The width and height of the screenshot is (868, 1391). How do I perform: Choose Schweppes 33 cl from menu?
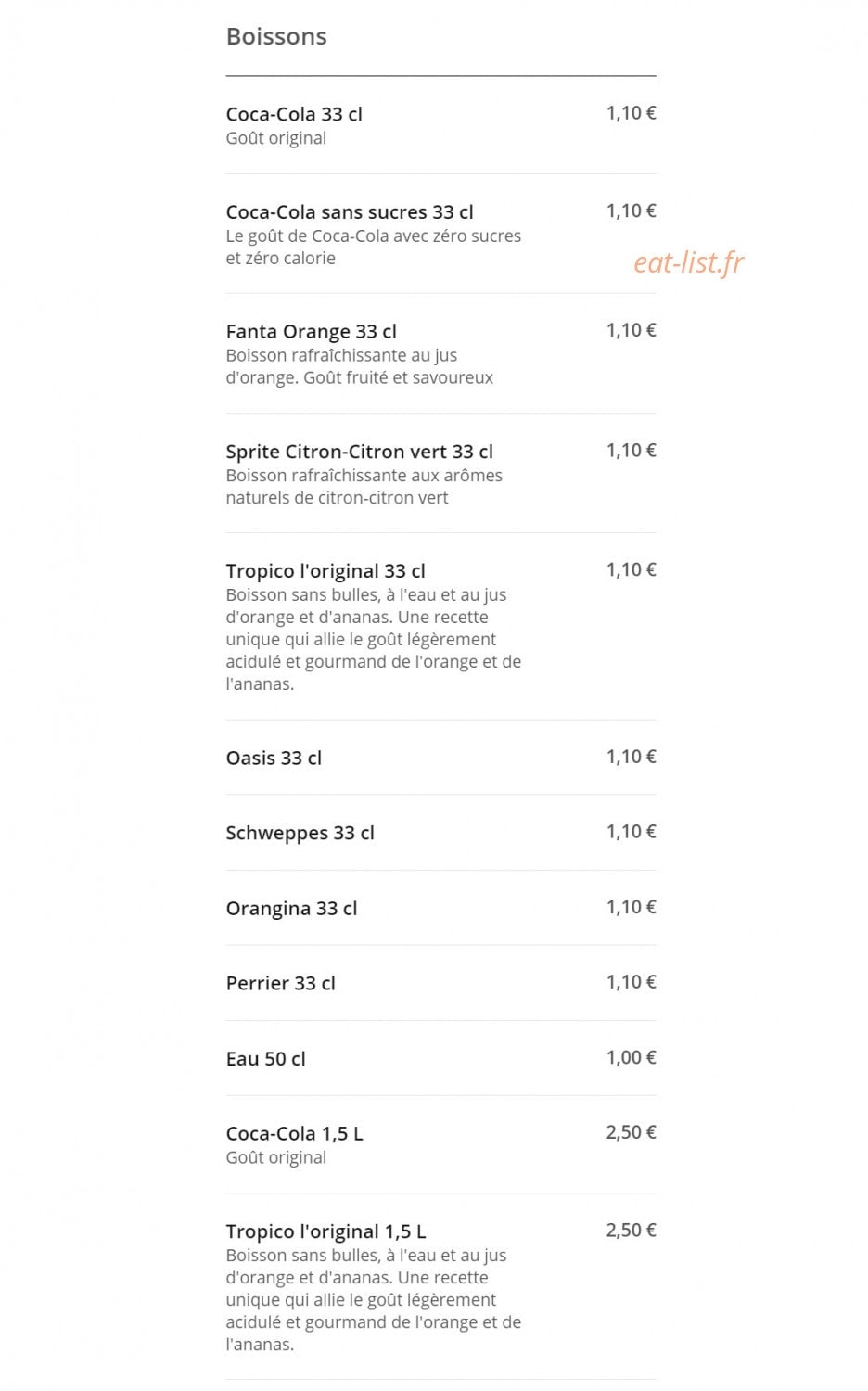300,834
